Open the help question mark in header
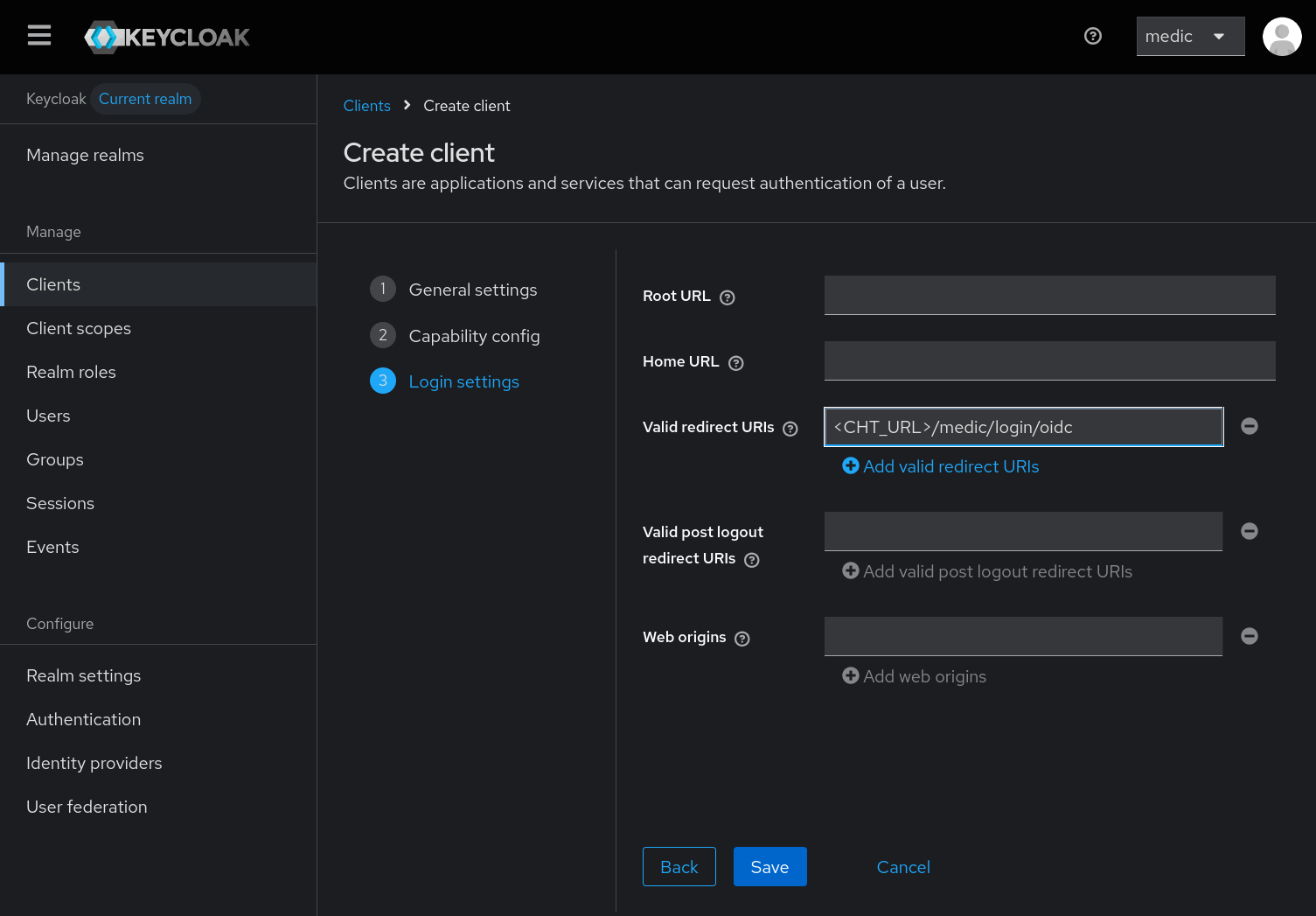1316x916 pixels. click(x=1092, y=36)
